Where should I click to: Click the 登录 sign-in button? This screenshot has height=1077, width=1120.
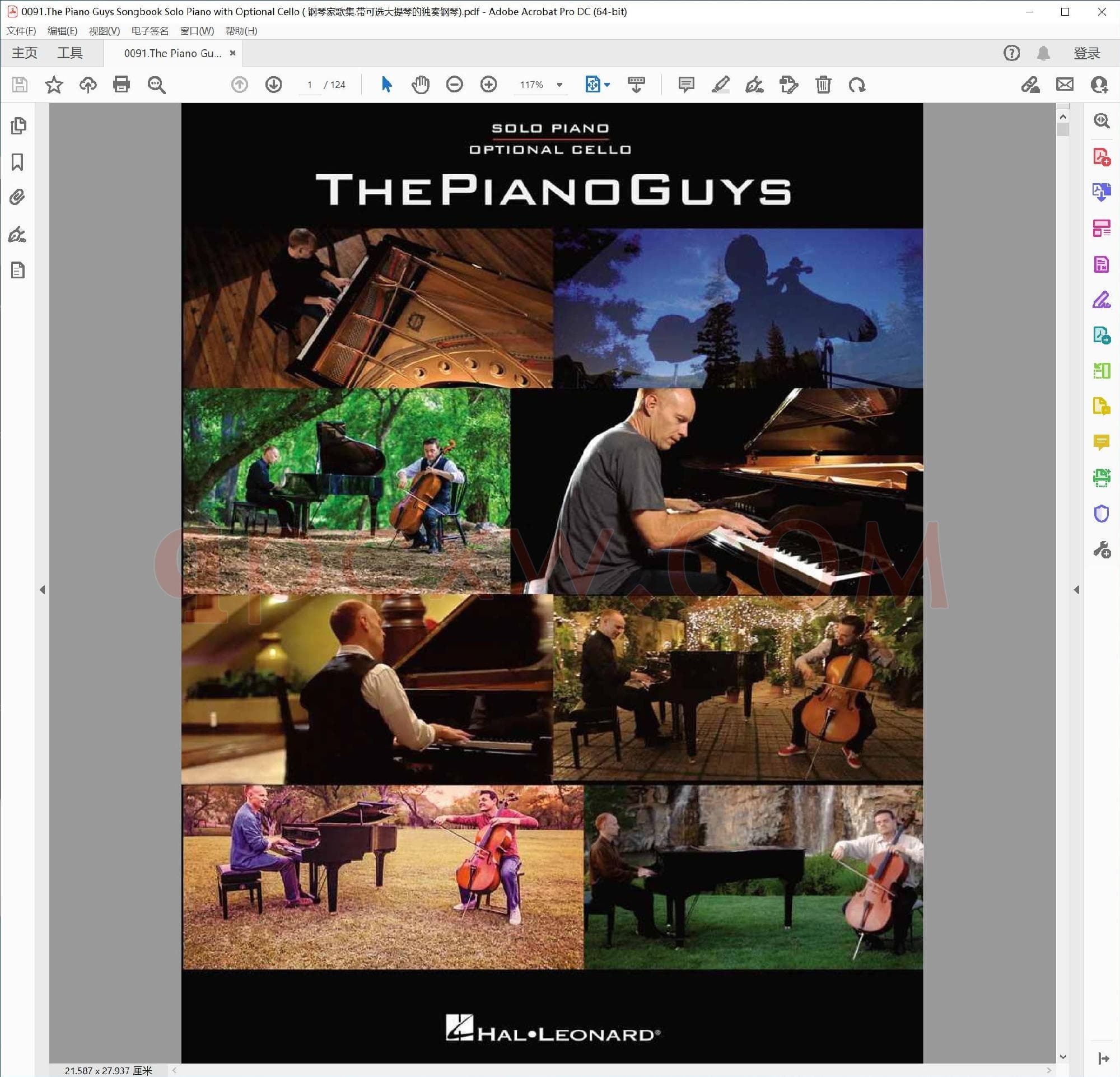pyautogui.click(x=1086, y=53)
